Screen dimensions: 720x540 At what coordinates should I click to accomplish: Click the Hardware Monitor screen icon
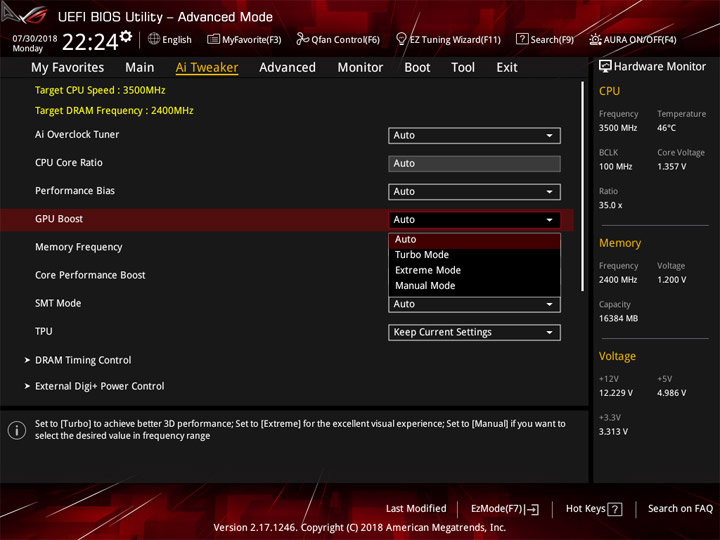[605, 67]
